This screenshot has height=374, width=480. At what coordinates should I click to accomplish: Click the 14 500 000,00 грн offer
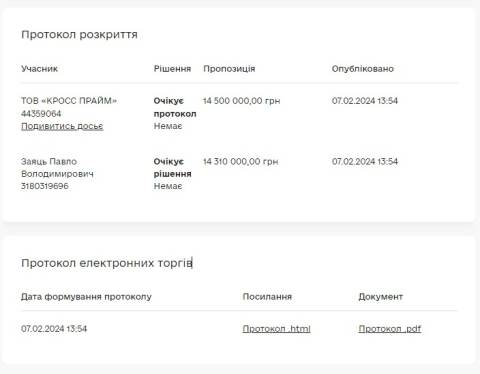pyautogui.click(x=242, y=101)
